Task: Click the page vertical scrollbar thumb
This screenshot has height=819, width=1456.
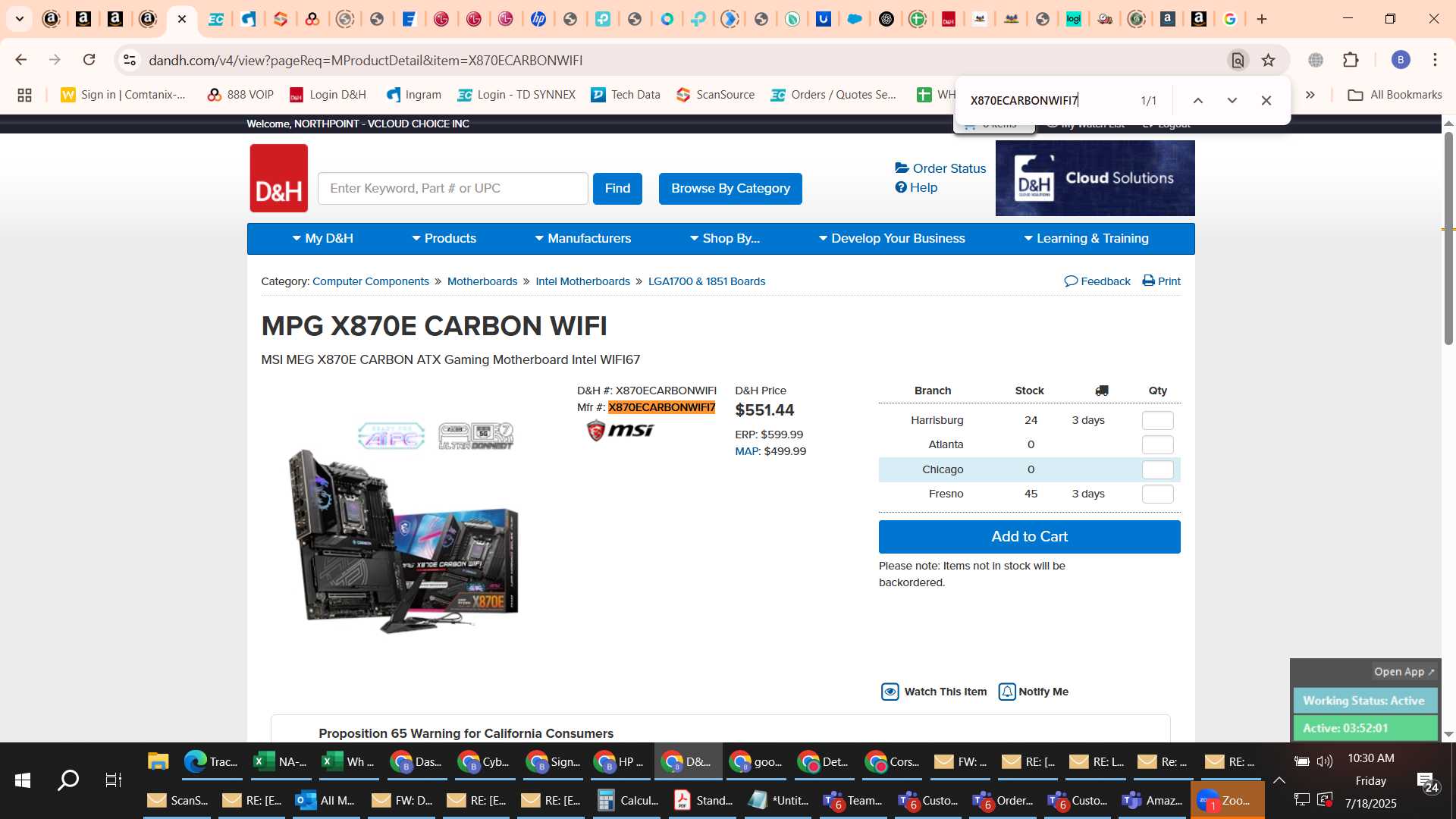Action: 1448,238
